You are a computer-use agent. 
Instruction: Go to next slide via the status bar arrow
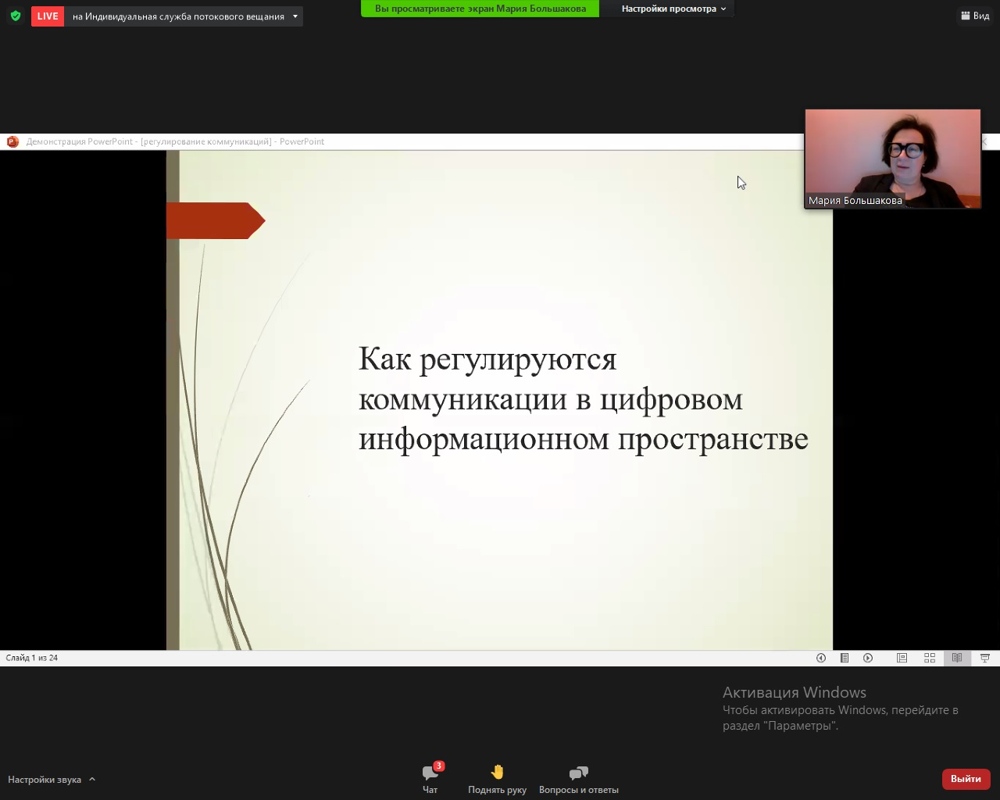coord(868,658)
